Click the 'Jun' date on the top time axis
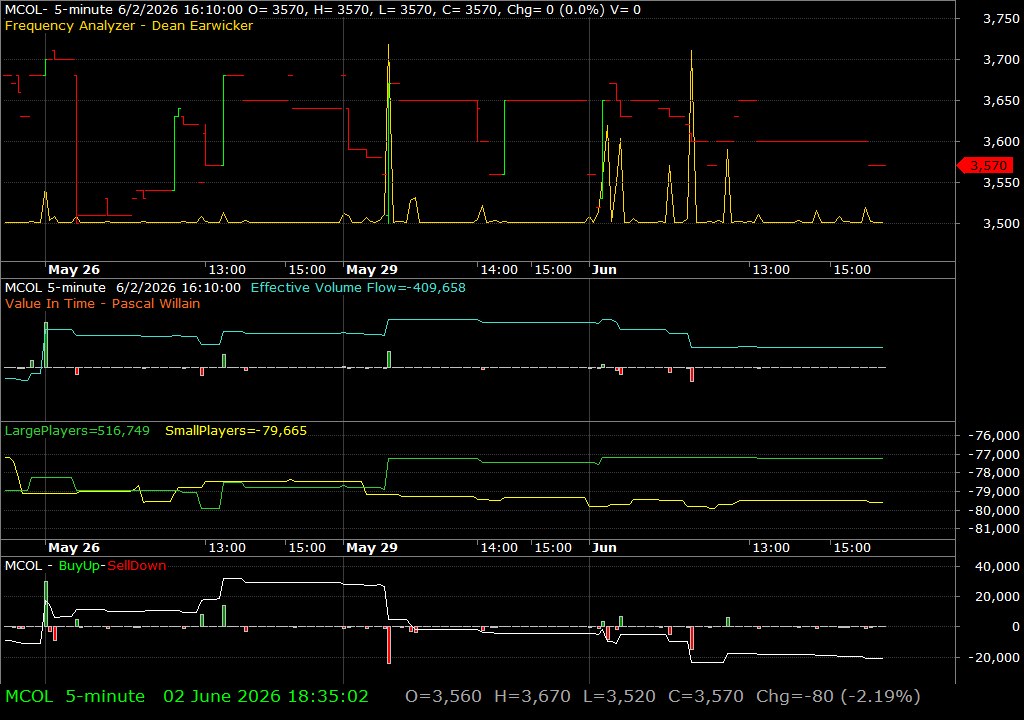This screenshot has width=1024, height=720. pyautogui.click(x=604, y=269)
